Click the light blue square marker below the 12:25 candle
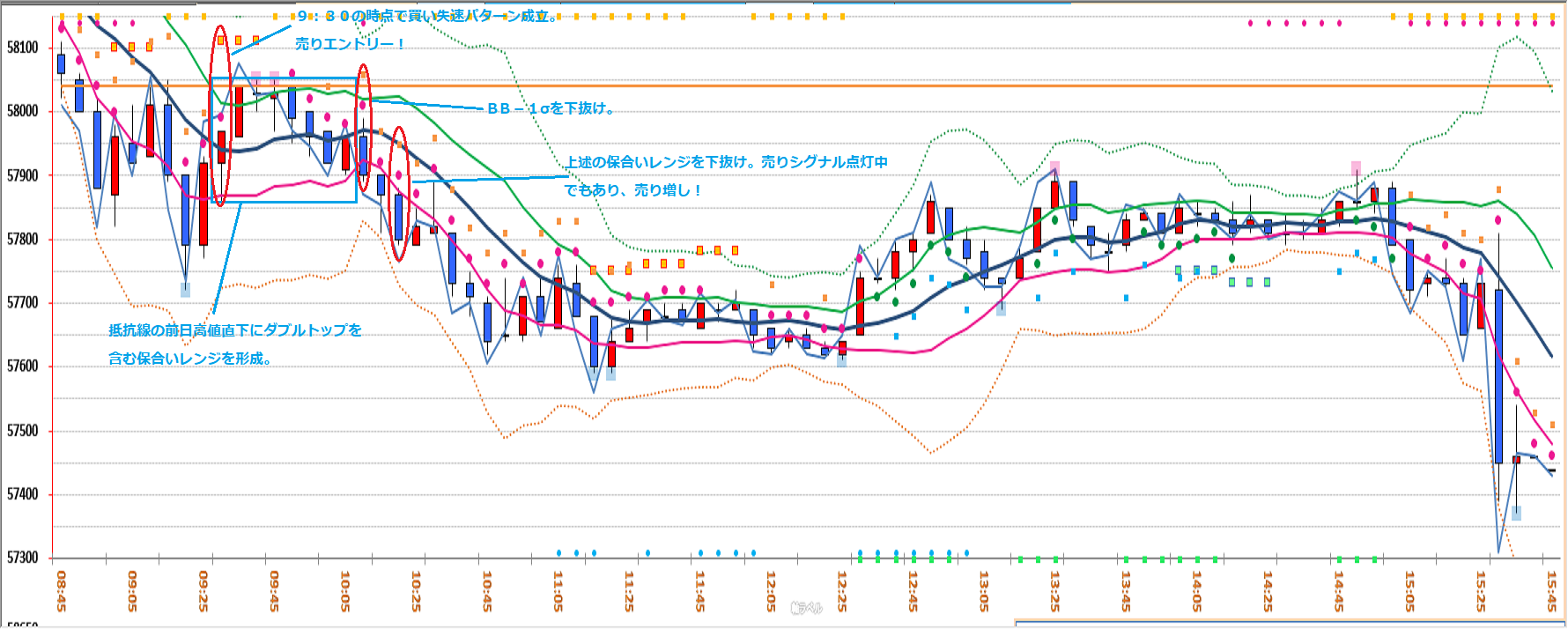Image resolution: width=1568 pixels, height=629 pixels. coord(841,359)
